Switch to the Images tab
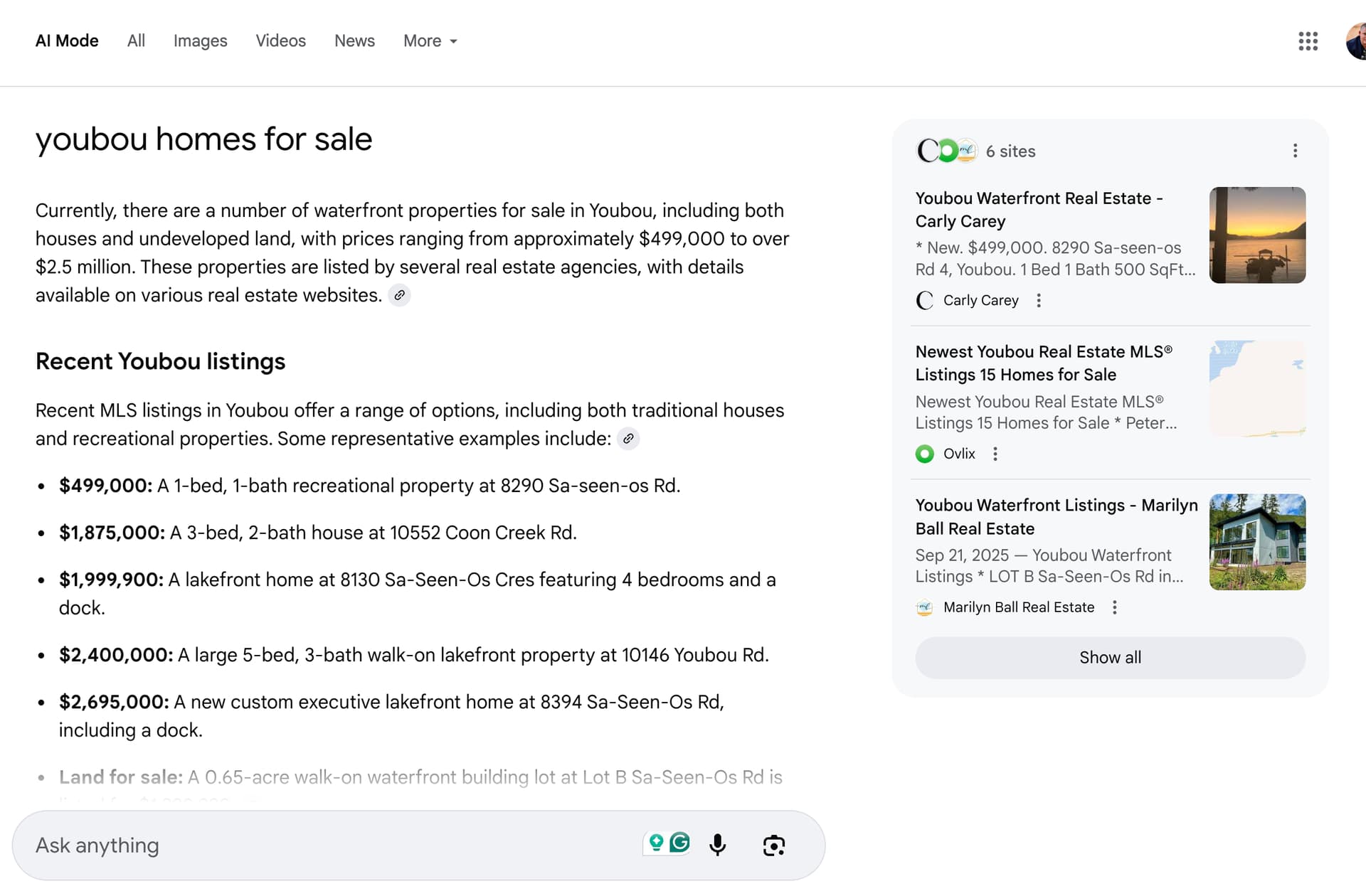This screenshot has height=896, width=1366. (200, 41)
